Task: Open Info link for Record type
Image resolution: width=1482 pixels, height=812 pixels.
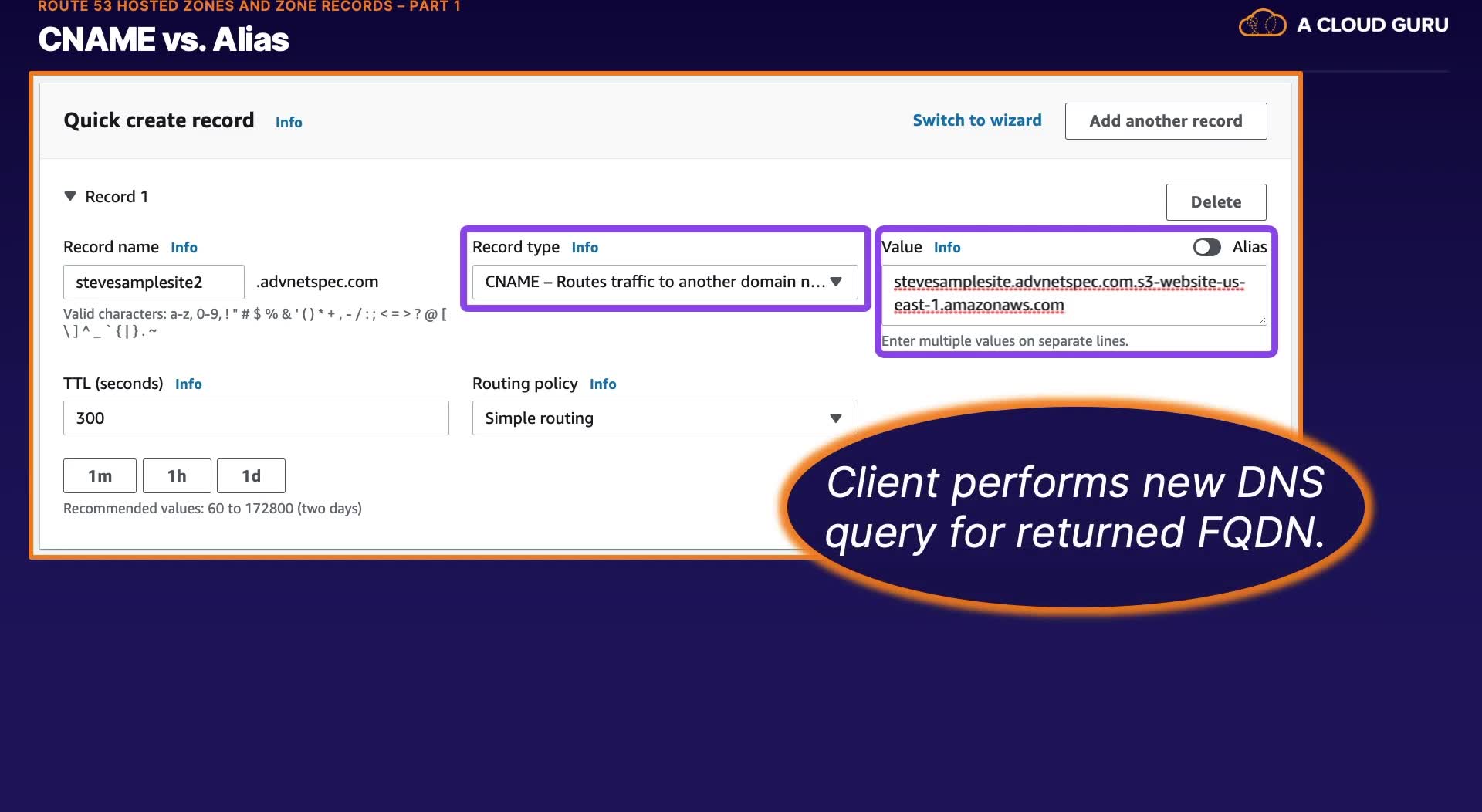Action: pyautogui.click(x=584, y=248)
